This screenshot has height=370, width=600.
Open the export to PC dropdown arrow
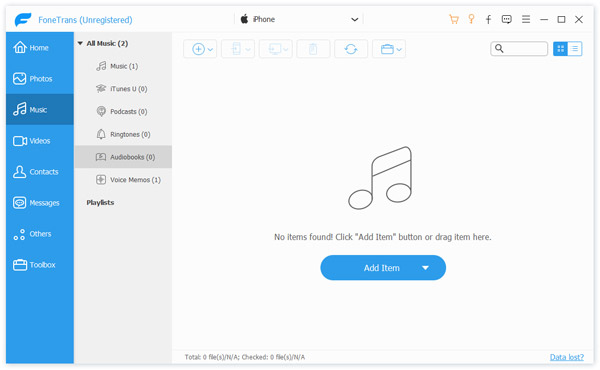[285, 49]
